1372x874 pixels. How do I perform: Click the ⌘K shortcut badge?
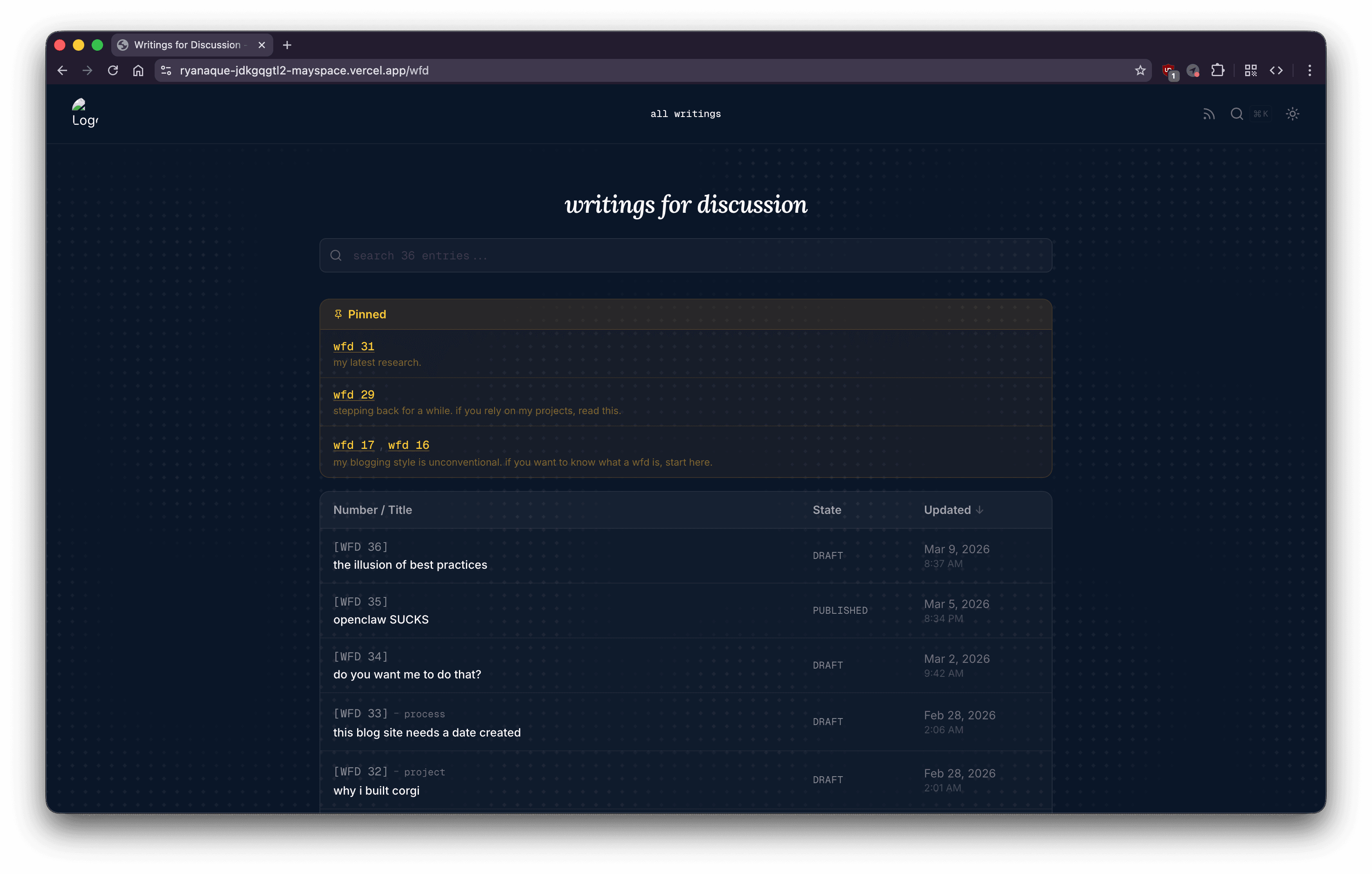pos(1260,114)
